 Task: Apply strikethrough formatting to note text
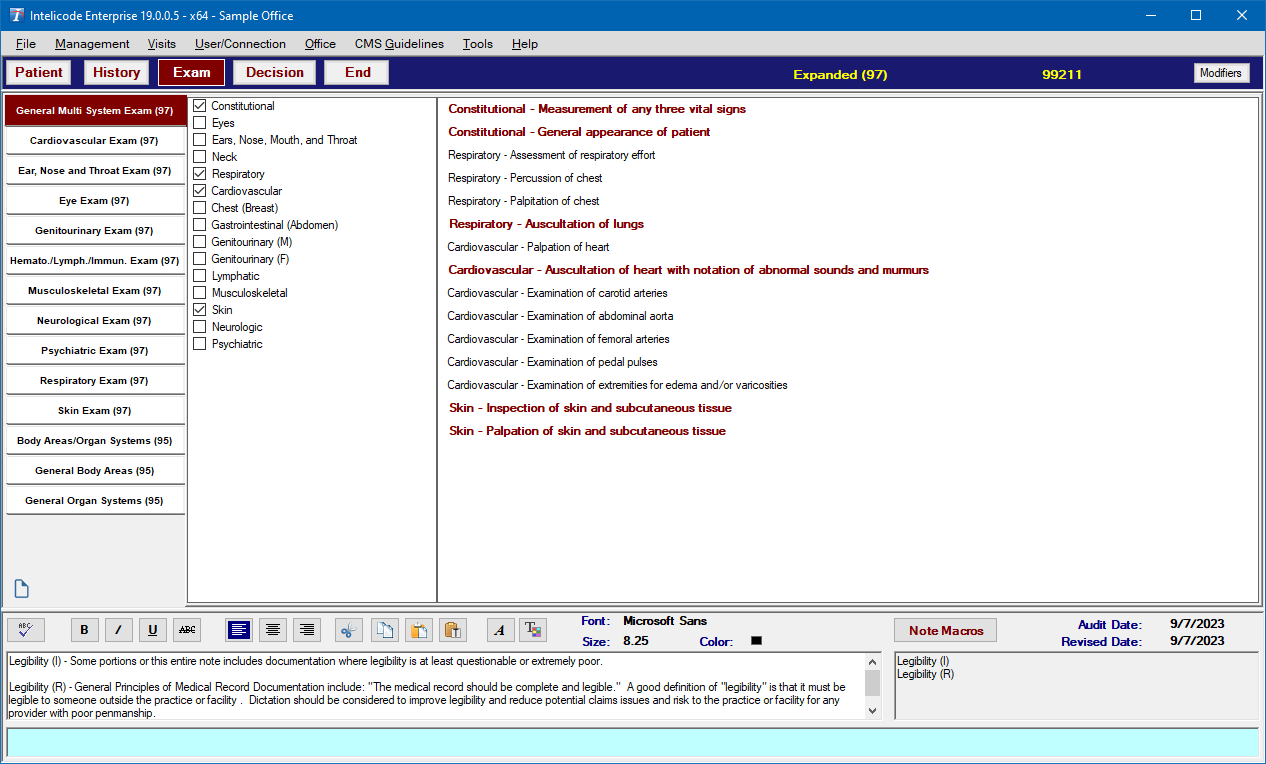point(186,630)
